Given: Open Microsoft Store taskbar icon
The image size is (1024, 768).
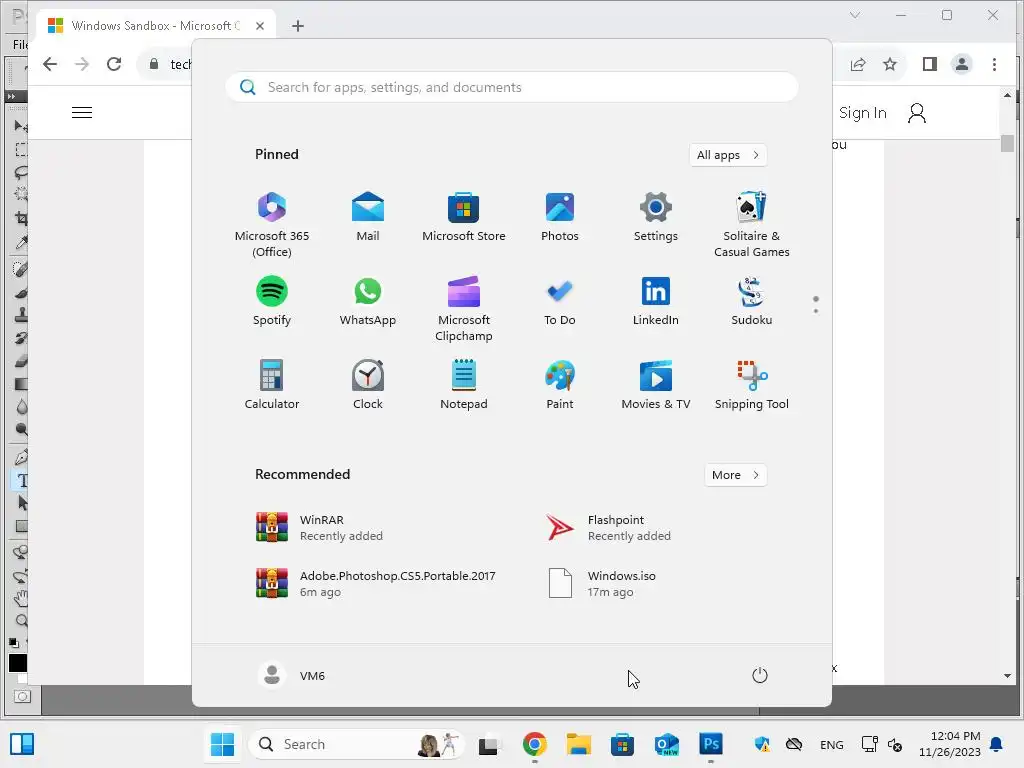Looking at the screenshot, I should tap(622, 744).
